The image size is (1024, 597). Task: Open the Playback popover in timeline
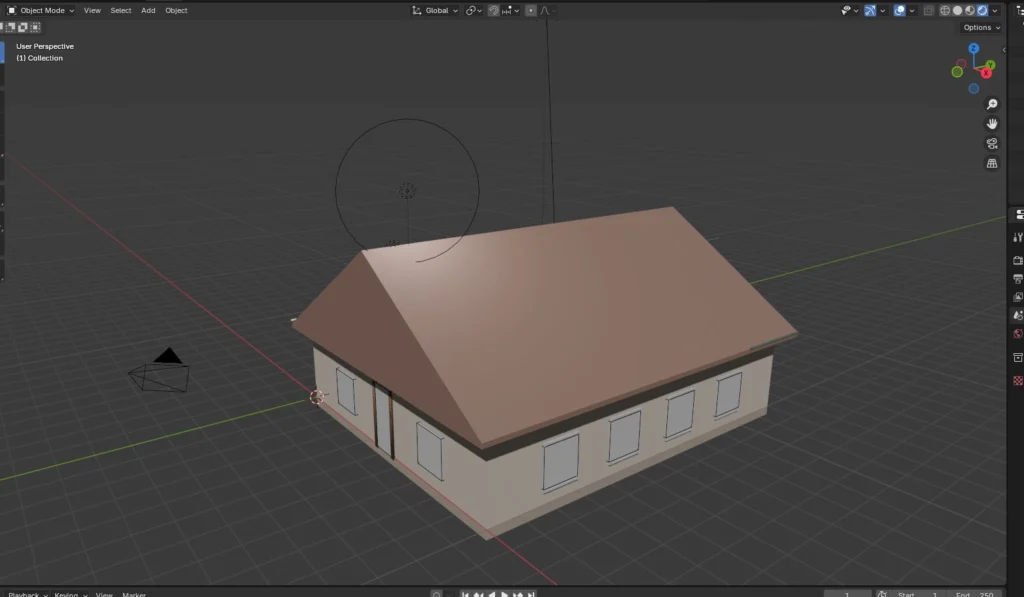click(25, 594)
